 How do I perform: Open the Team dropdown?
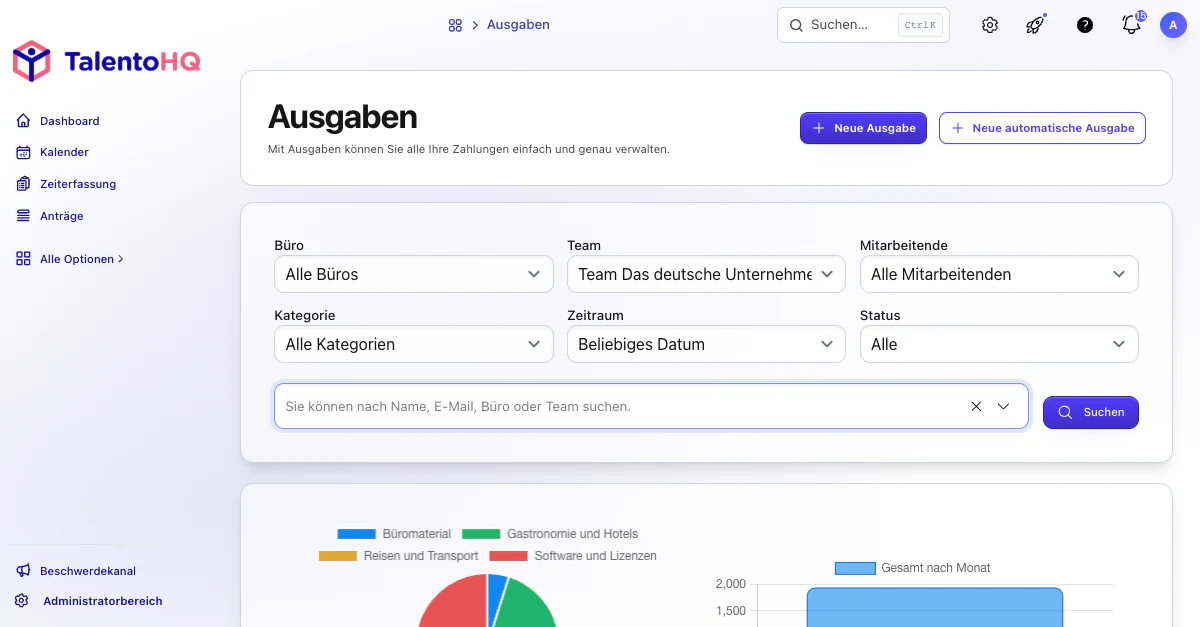tap(706, 274)
